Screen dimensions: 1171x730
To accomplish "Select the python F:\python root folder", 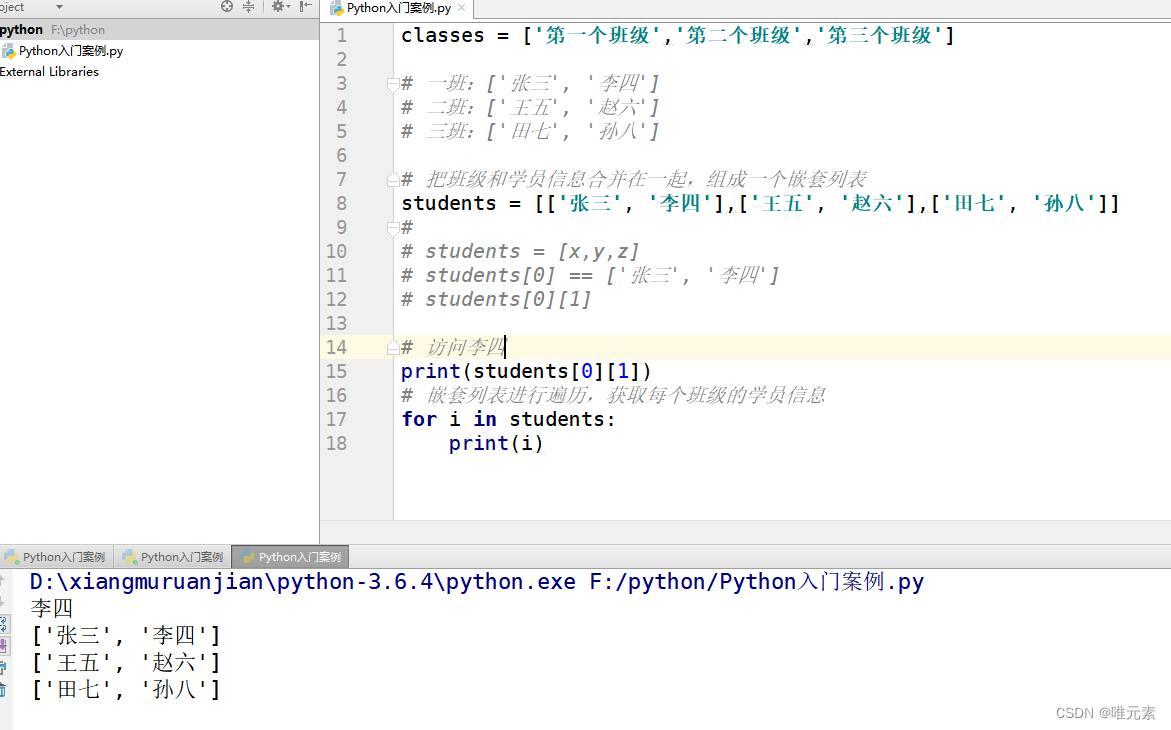I will click(159, 30).
